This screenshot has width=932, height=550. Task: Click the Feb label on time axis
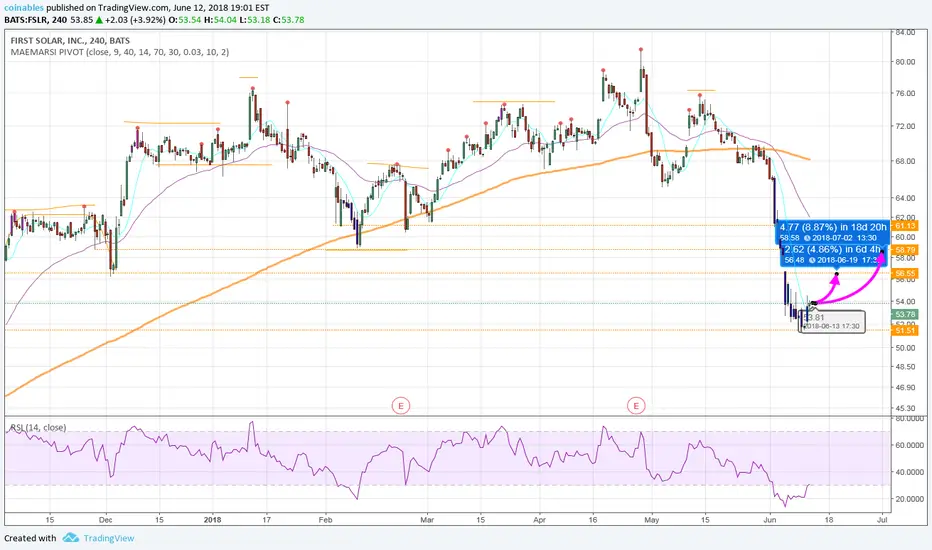pos(325,520)
